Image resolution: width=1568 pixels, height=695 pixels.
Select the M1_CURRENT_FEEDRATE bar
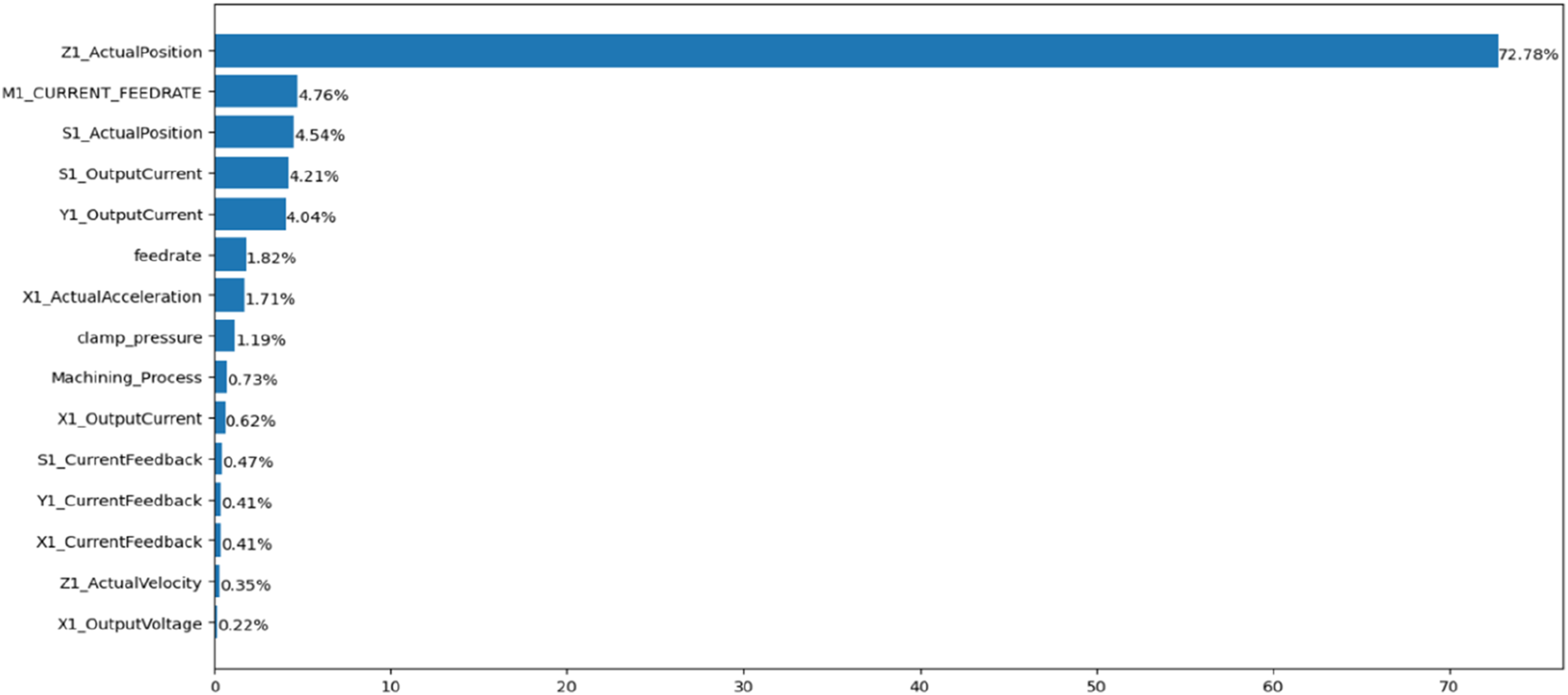click(x=256, y=91)
